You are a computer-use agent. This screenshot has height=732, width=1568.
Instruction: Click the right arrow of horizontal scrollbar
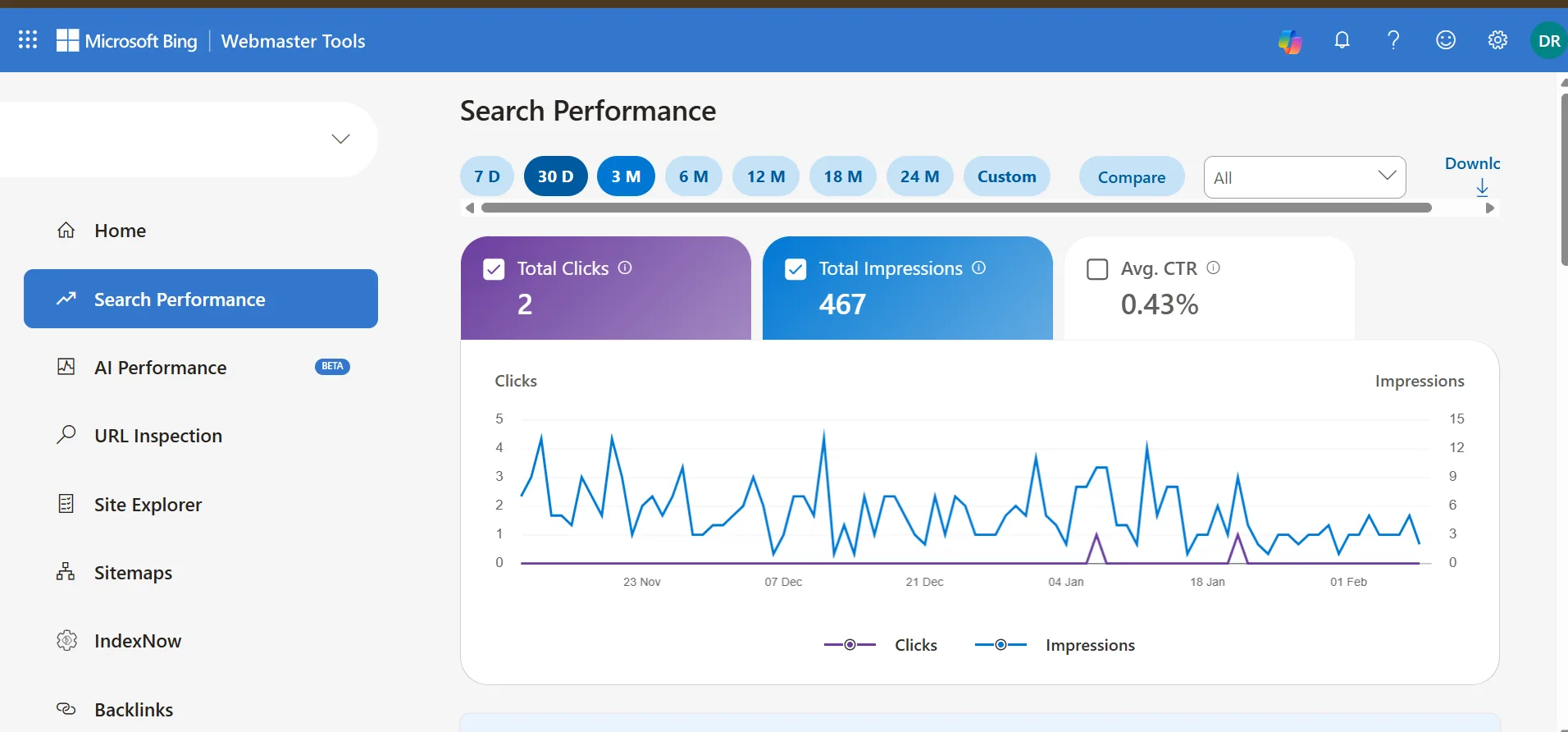click(1490, 208)
